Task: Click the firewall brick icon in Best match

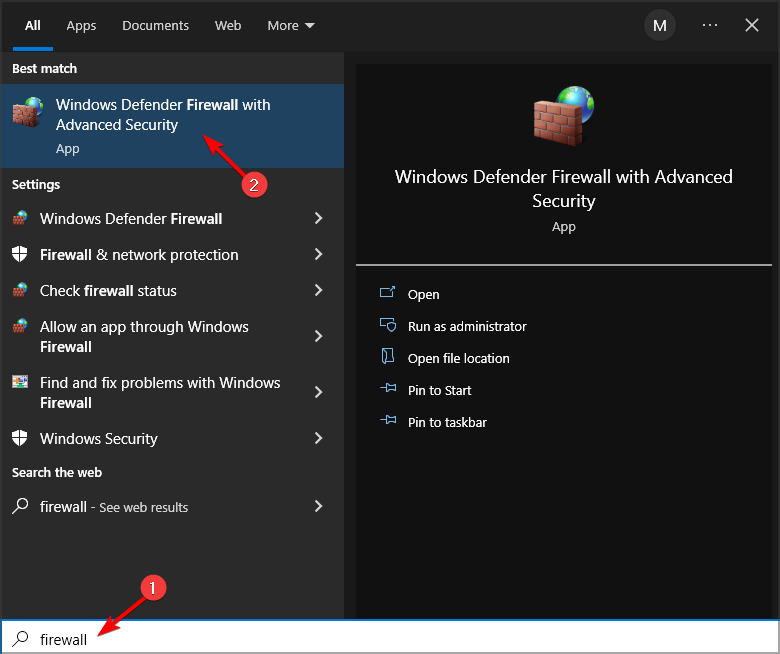Action: (28, 112)
